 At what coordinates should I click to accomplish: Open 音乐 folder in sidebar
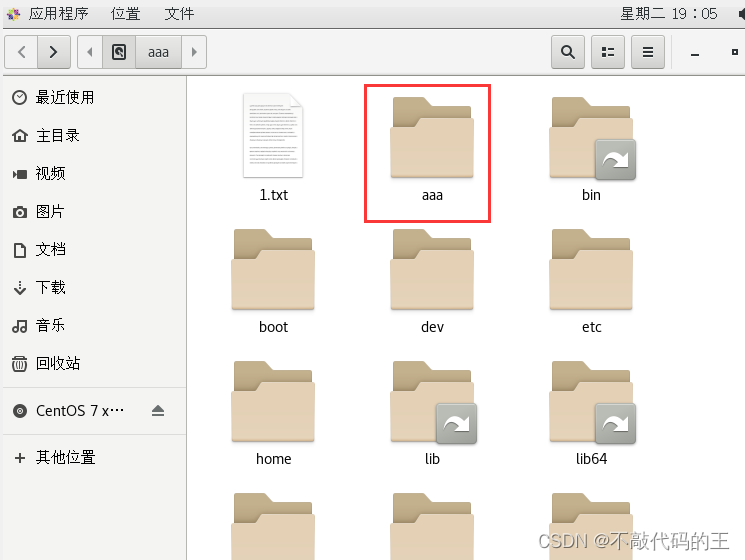coord(95,325)
